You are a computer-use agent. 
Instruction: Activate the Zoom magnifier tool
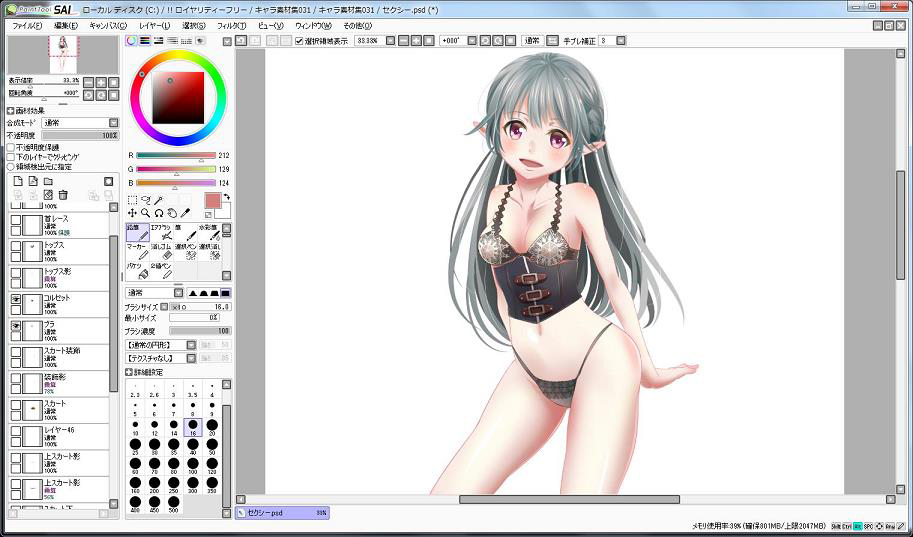pyautogui.click(x=145, y=213)
